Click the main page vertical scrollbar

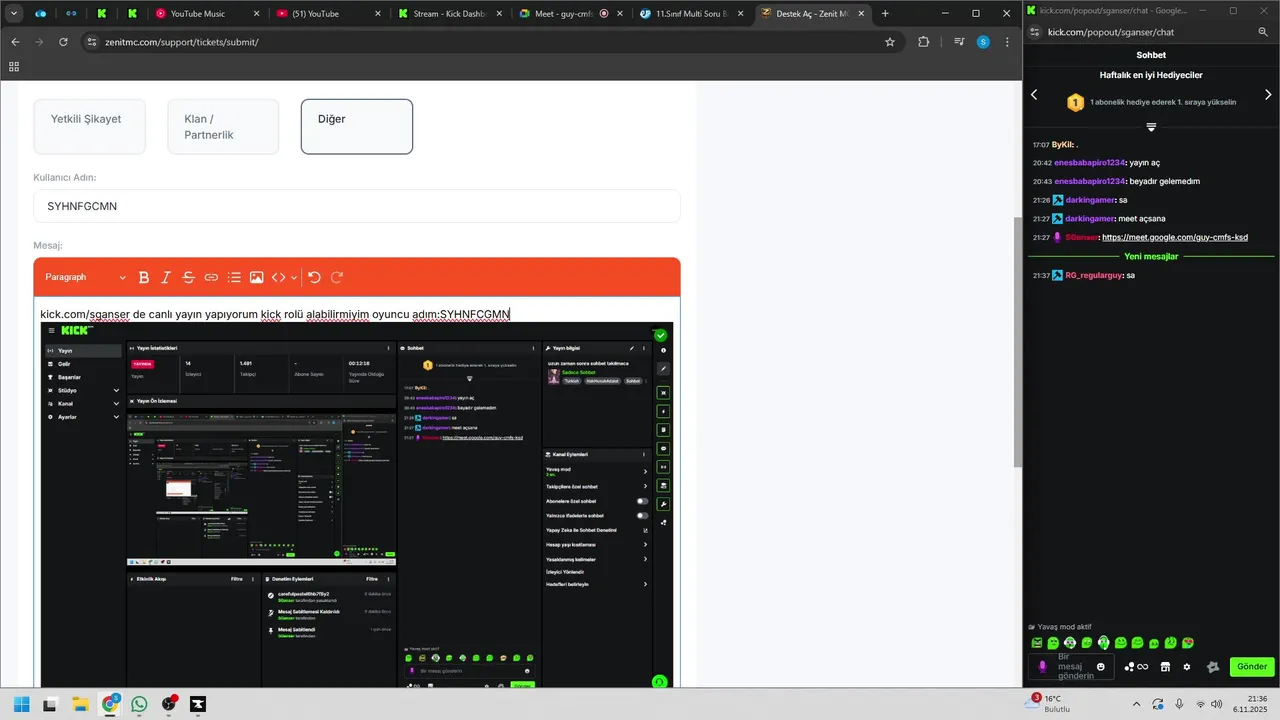pos(1018,340)
